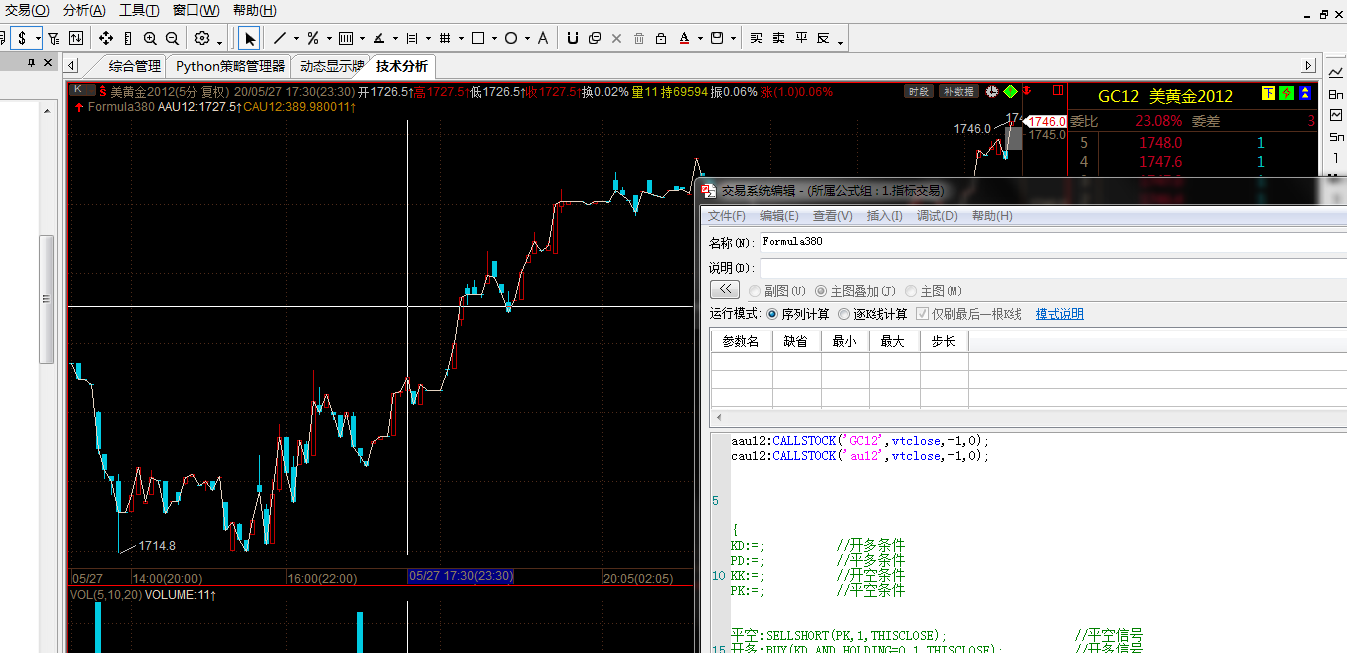Viewport: 1347px width, 653px height.
Task: Click the delete drawings trash icon
Action: coord(639,38)
